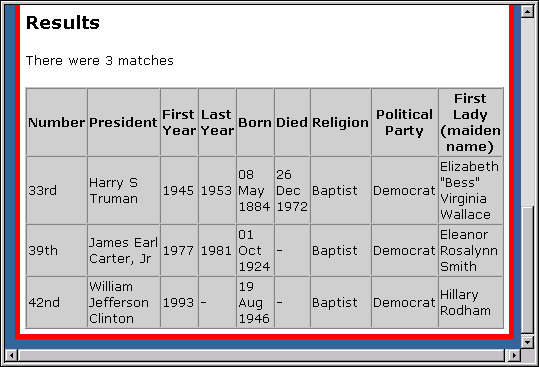Image resolution: width=539 pixels, height=367 pixels.
Task: Click the vertical scrollbar up arrow
Action: point(527,11)
